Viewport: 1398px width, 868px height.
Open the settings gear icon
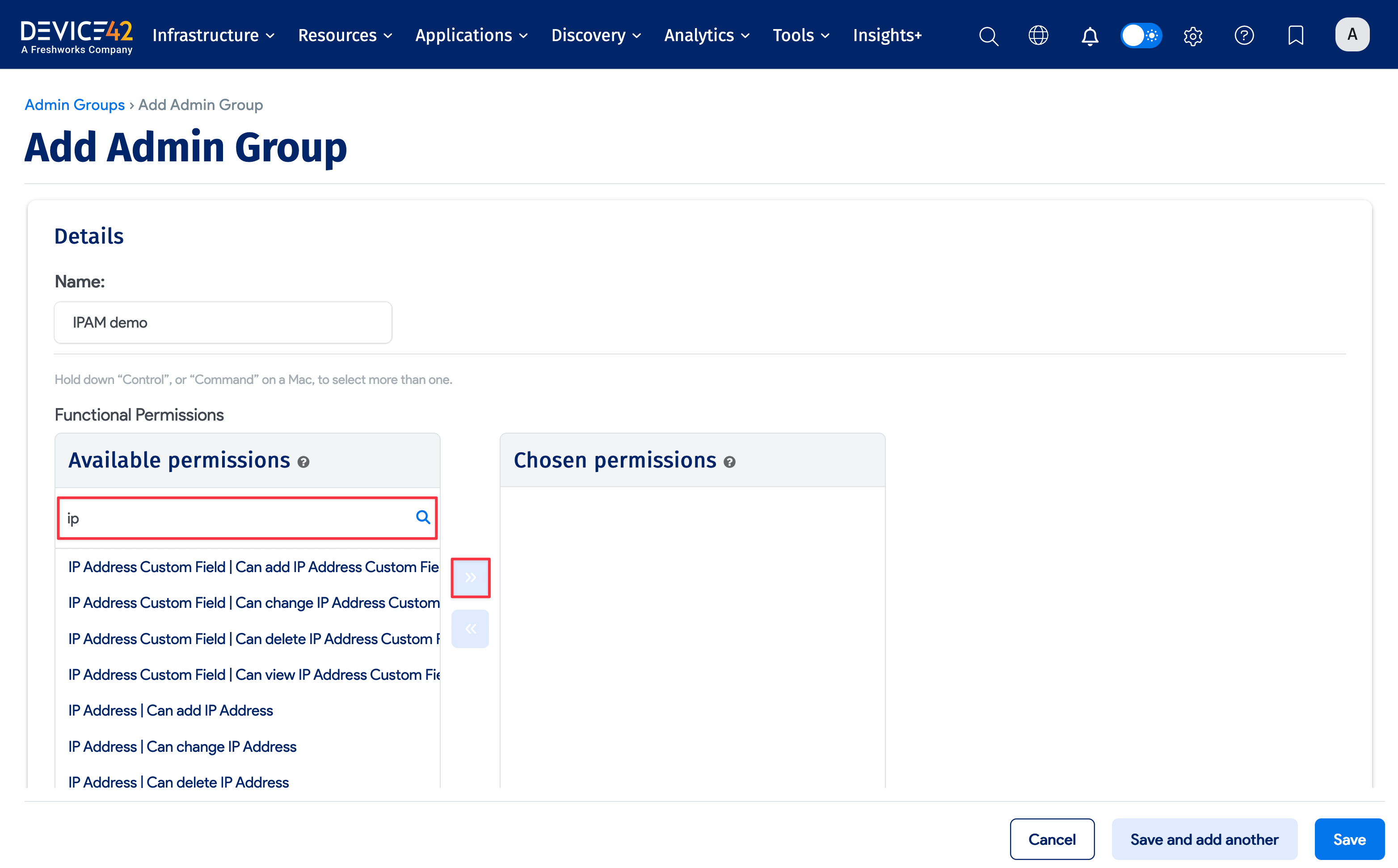pos(1192,36)
